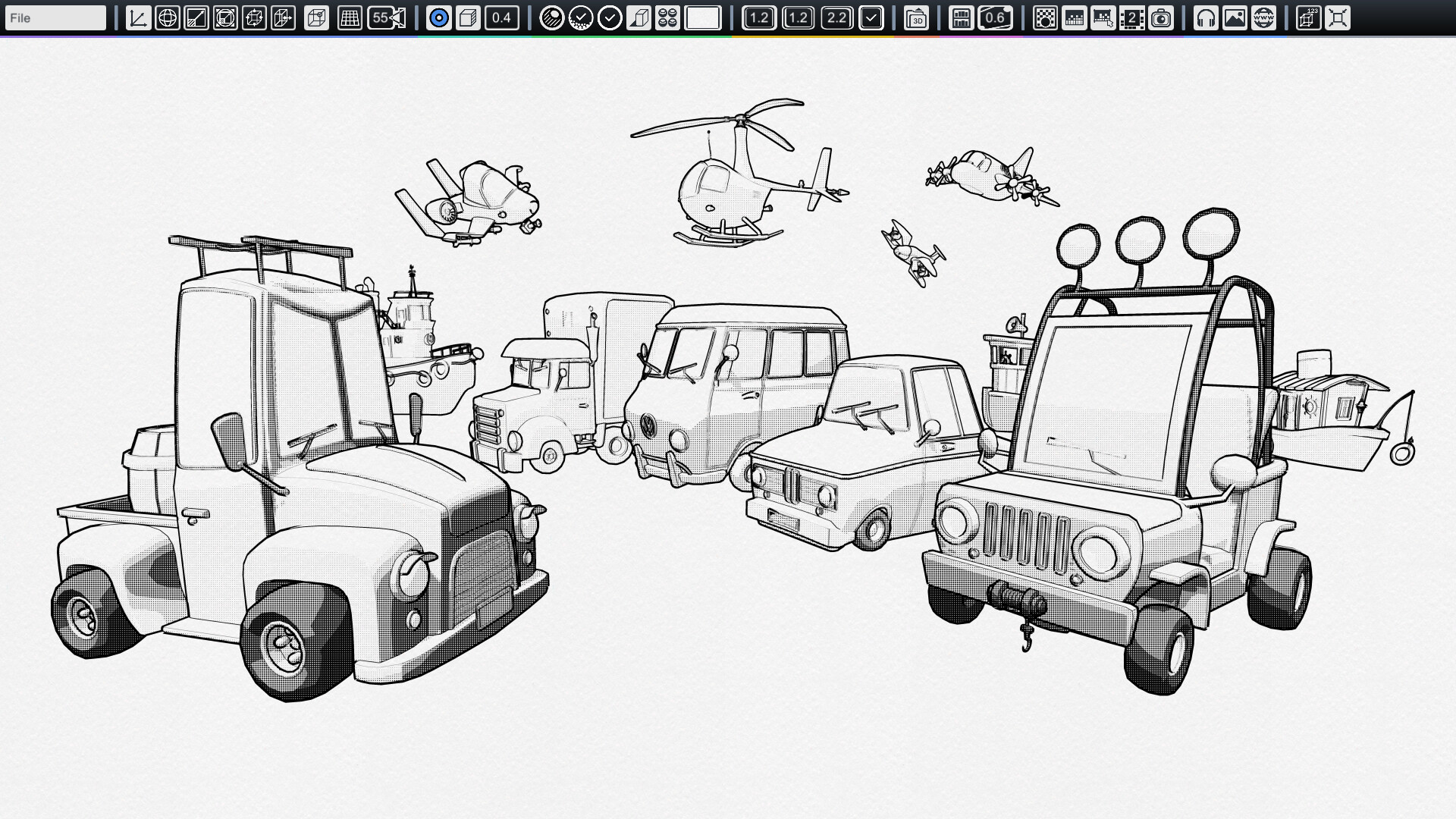This screenshot has height=819, width=1456.
Task: Select the 3D import clipboard icon
Action: (x=916, y=18)
